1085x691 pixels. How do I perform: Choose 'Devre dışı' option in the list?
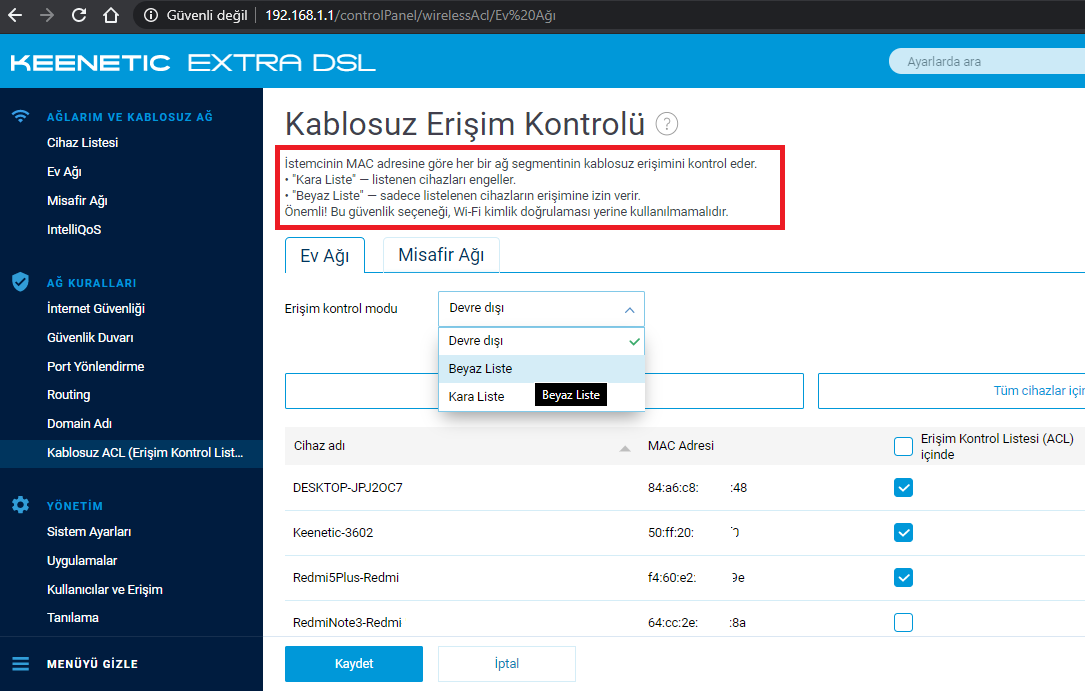542,341
